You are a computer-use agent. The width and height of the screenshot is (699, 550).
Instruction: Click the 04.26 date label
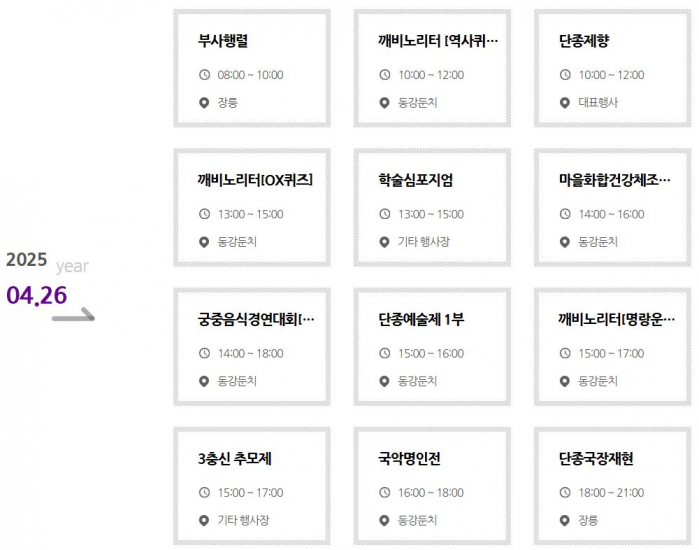pos(36,295)
